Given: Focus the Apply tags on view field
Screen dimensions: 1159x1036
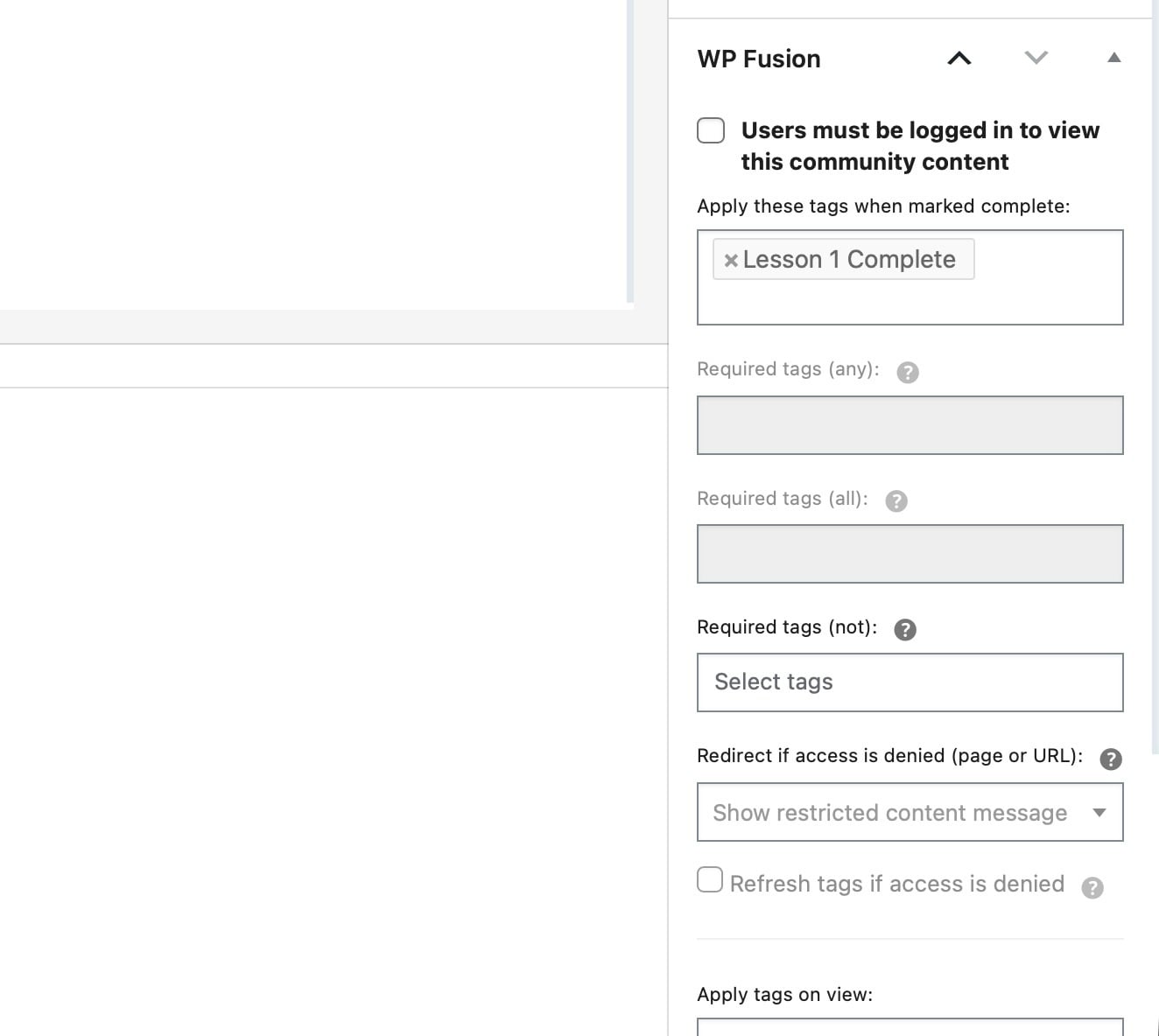Looking at the screenshot, I should (910, 1027).
